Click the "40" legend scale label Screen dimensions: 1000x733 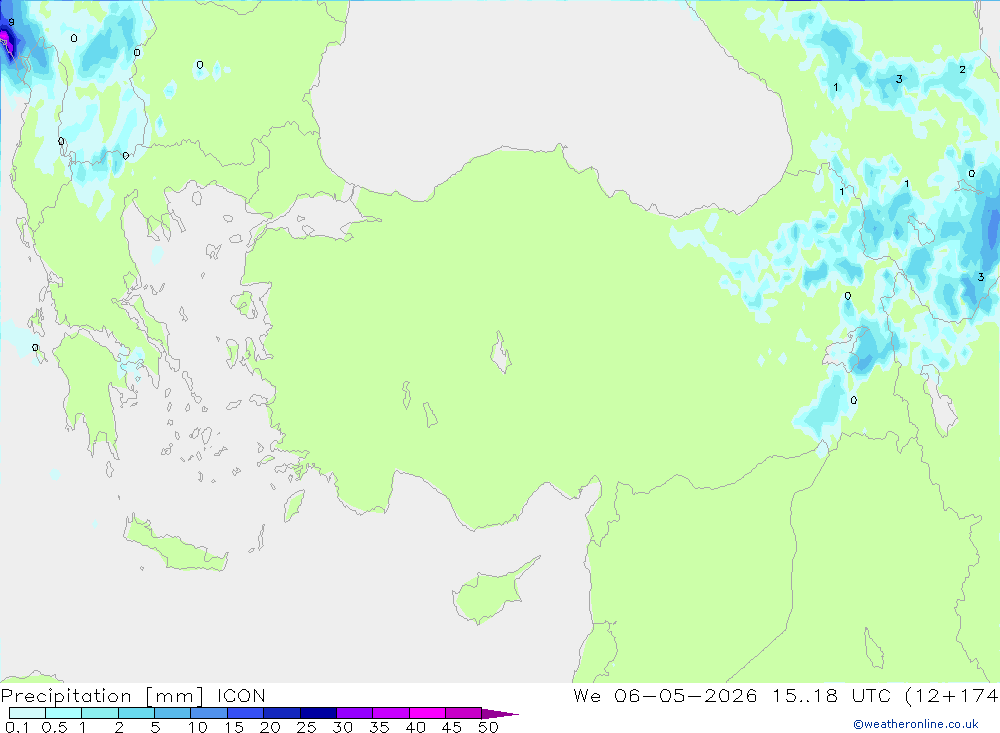(x=415, y=727)
